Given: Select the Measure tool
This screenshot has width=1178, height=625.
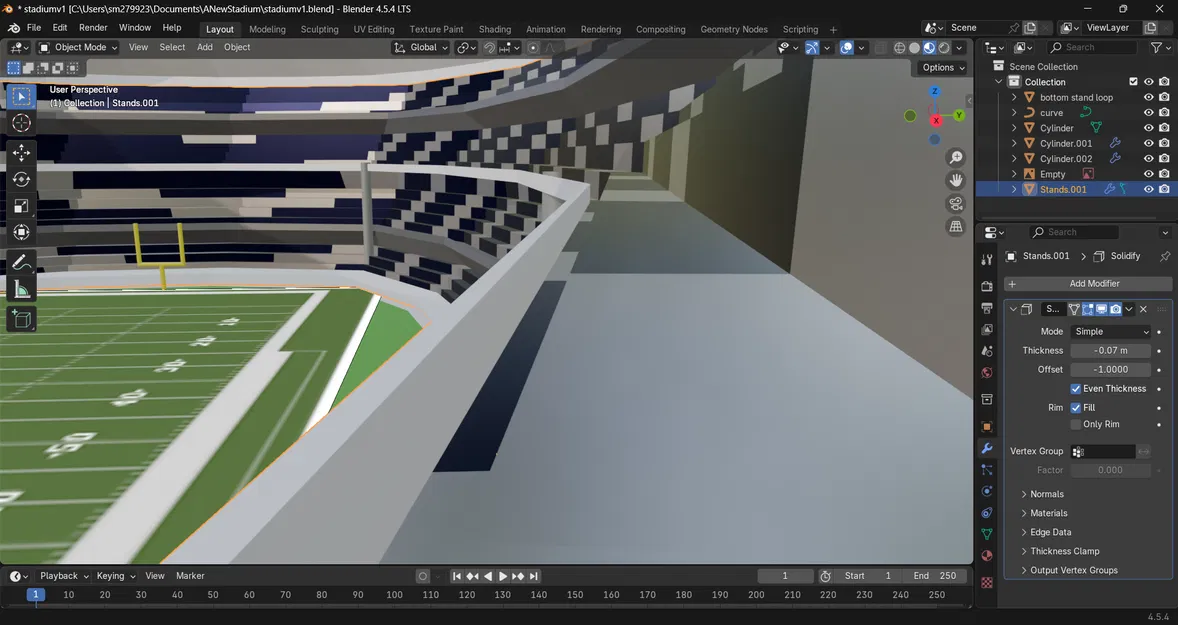Looking at the screenshot, I should 21,289.
